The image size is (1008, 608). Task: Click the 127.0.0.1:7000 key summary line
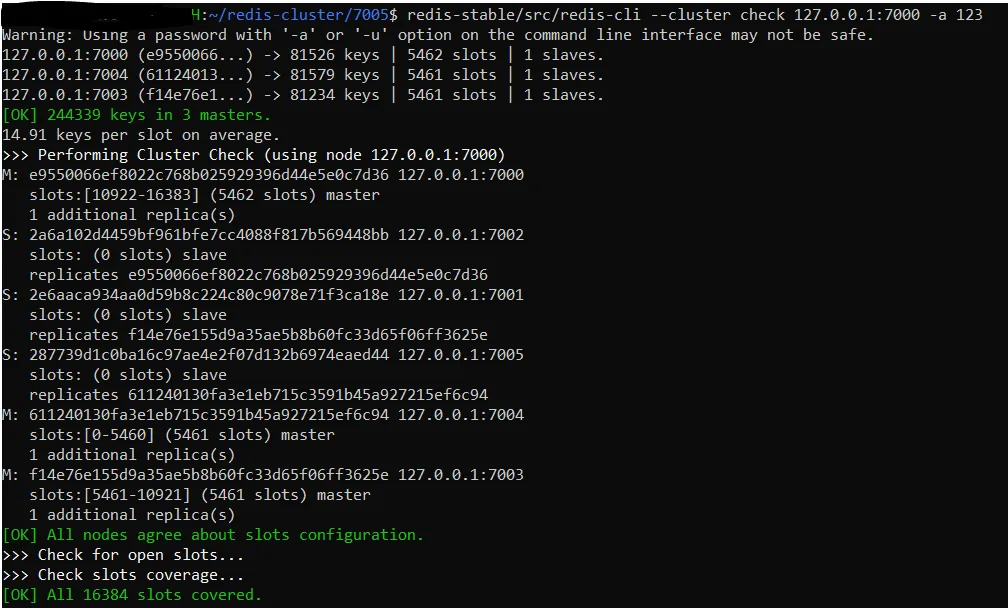click(303, 55)
